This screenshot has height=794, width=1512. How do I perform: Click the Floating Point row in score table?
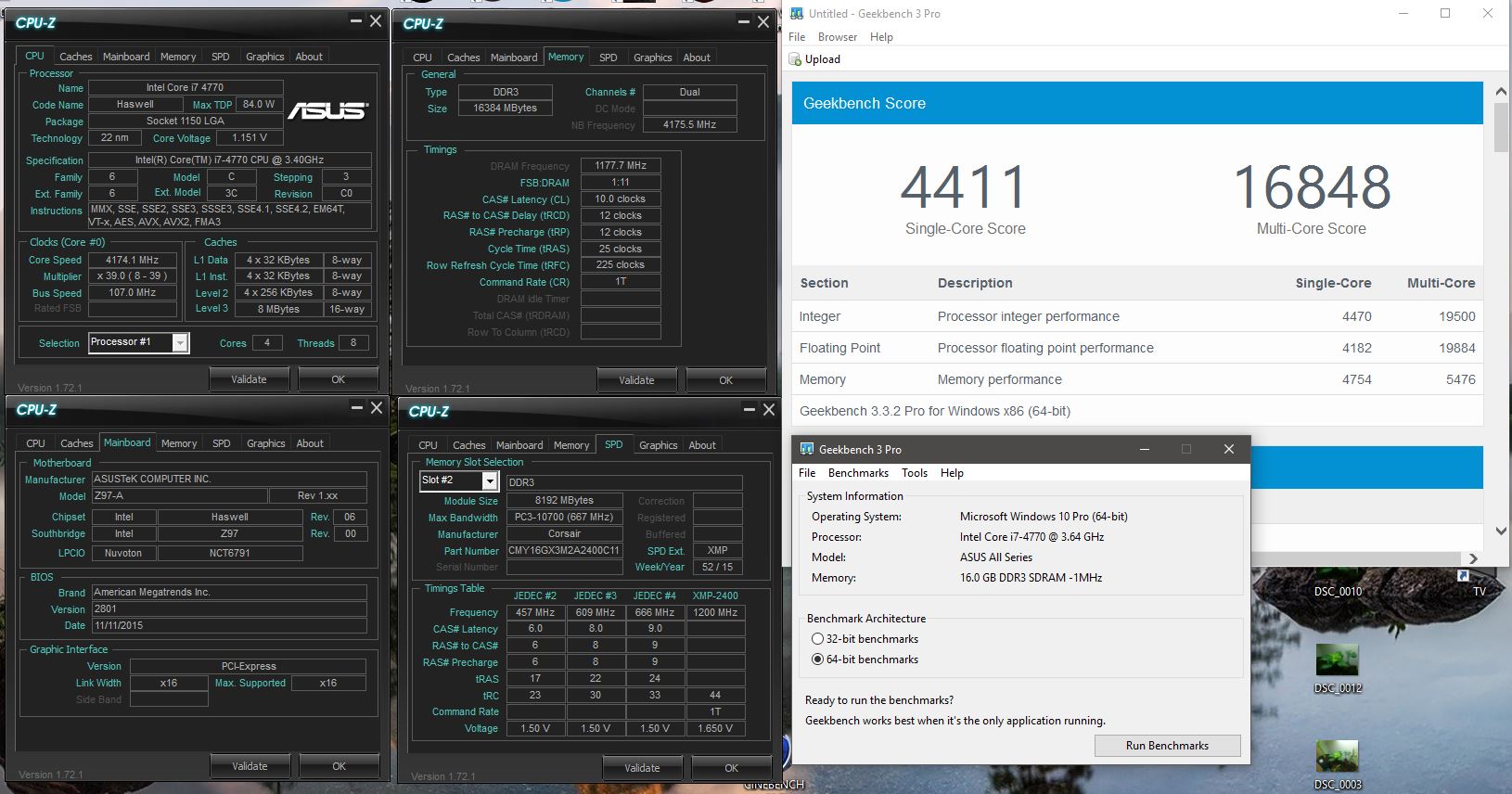click(x=1137, y=348)
